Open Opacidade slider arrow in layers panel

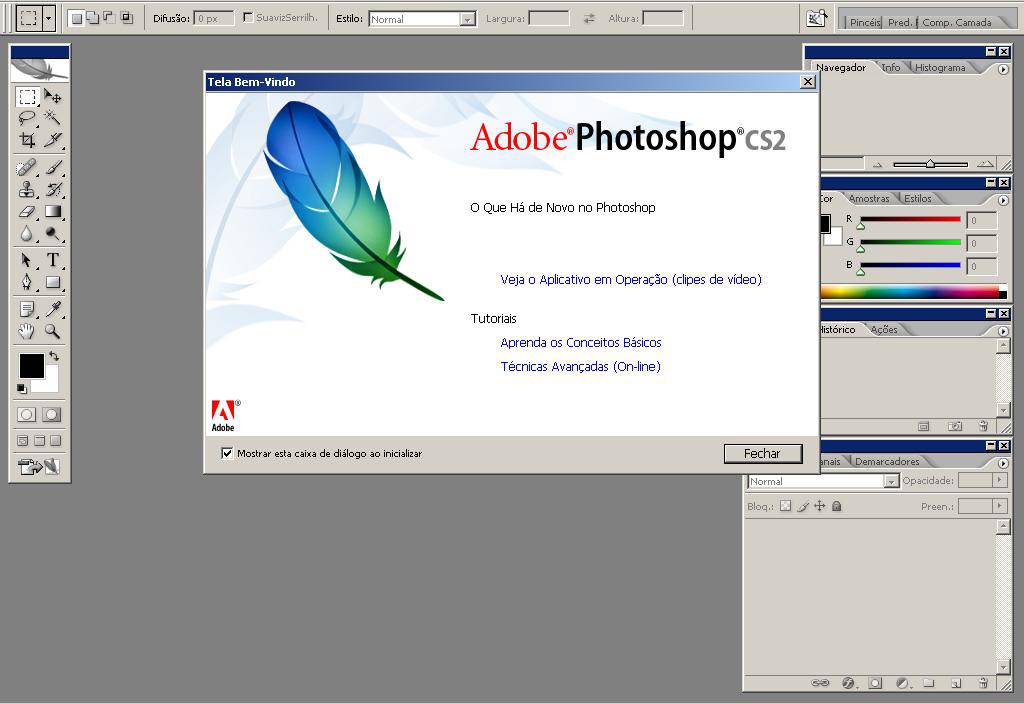point(999,480)
